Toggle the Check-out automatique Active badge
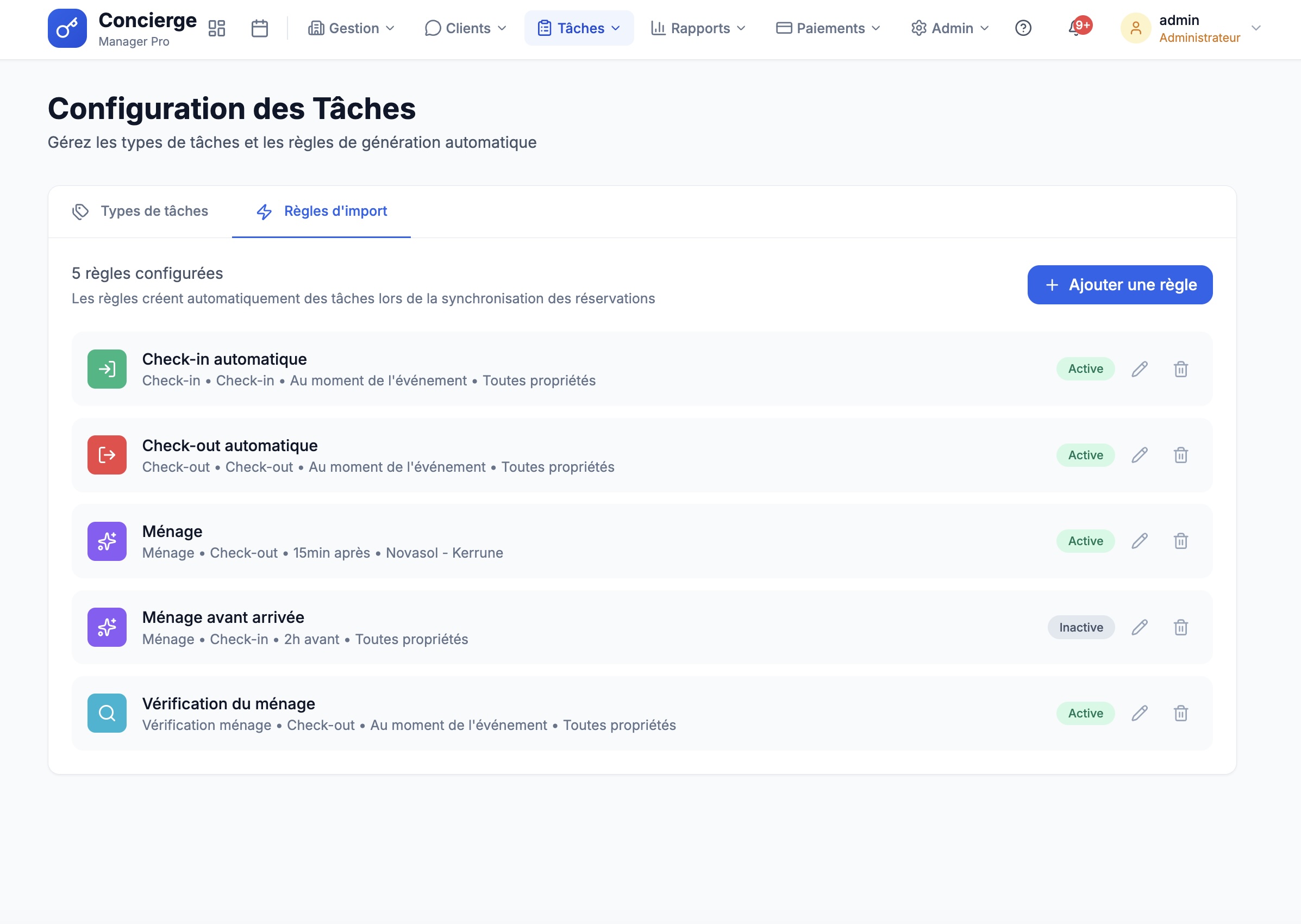This screenshot has height=924, width=1301. (x=1084, y=454)
